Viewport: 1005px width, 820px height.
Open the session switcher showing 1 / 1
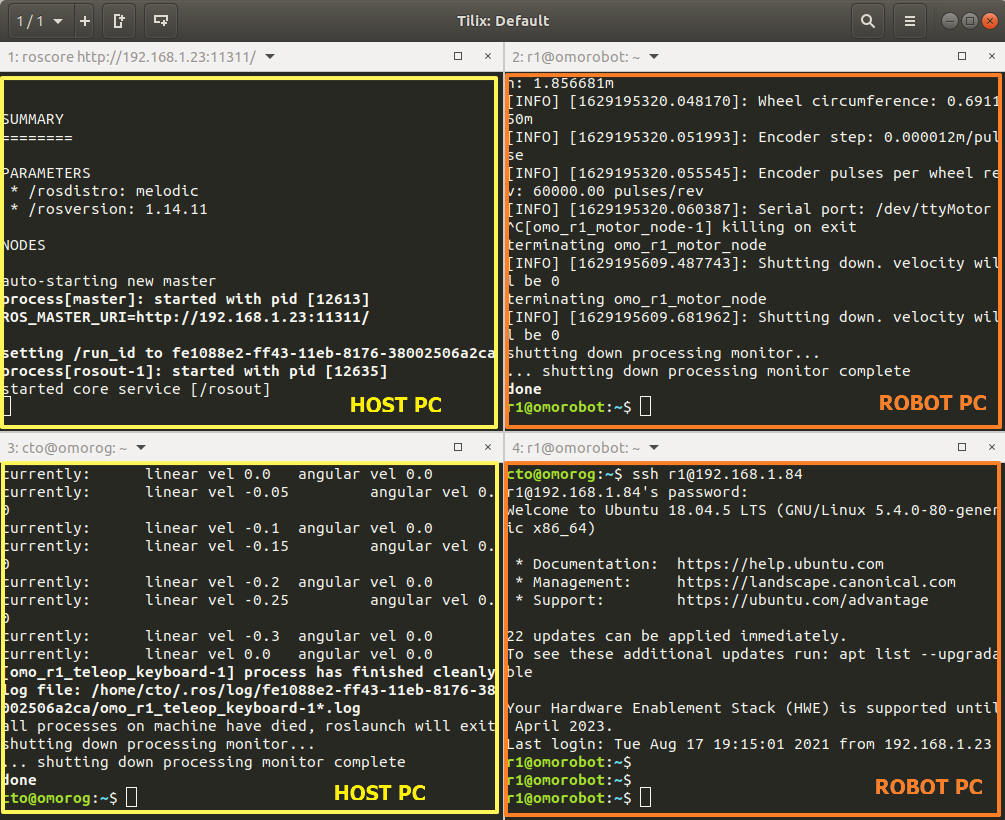[40, 21]
